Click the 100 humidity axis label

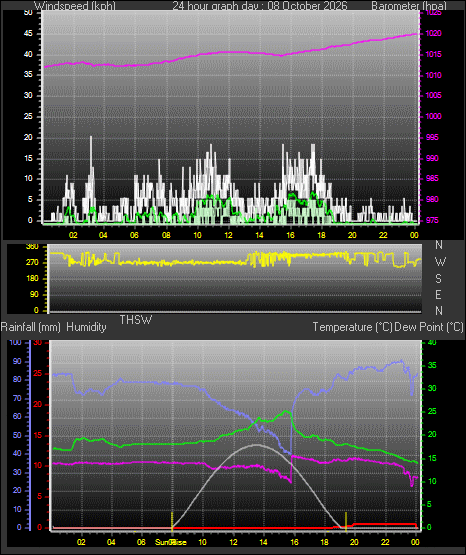pos(15,342)
